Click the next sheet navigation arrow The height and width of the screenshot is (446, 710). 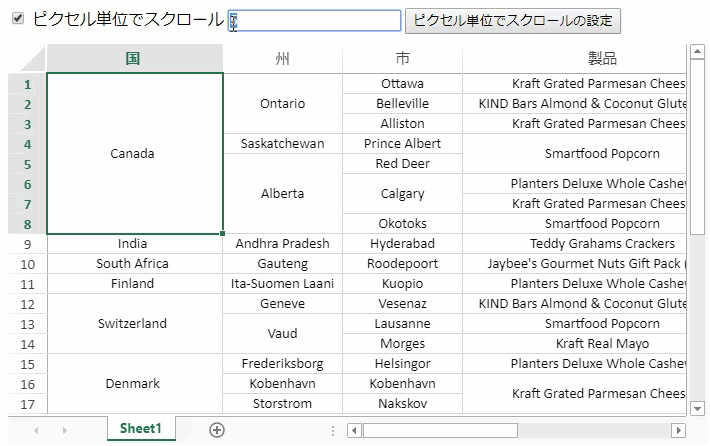(65, 429)
